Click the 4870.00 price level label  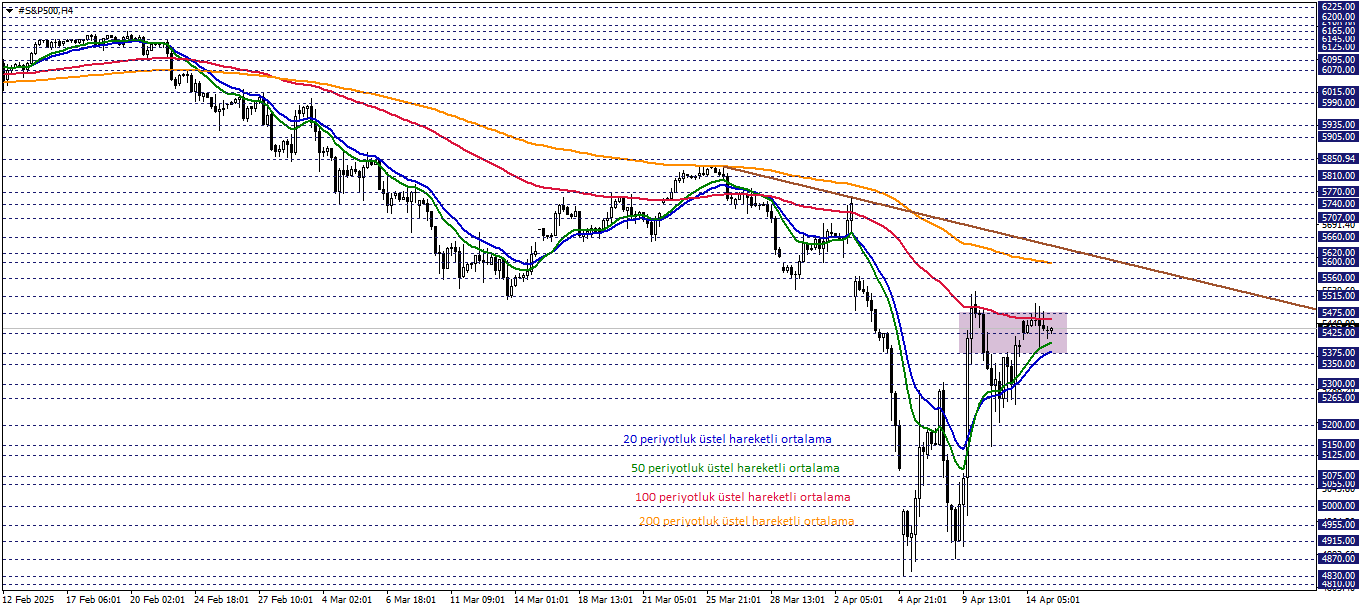tap(1338, 557)
